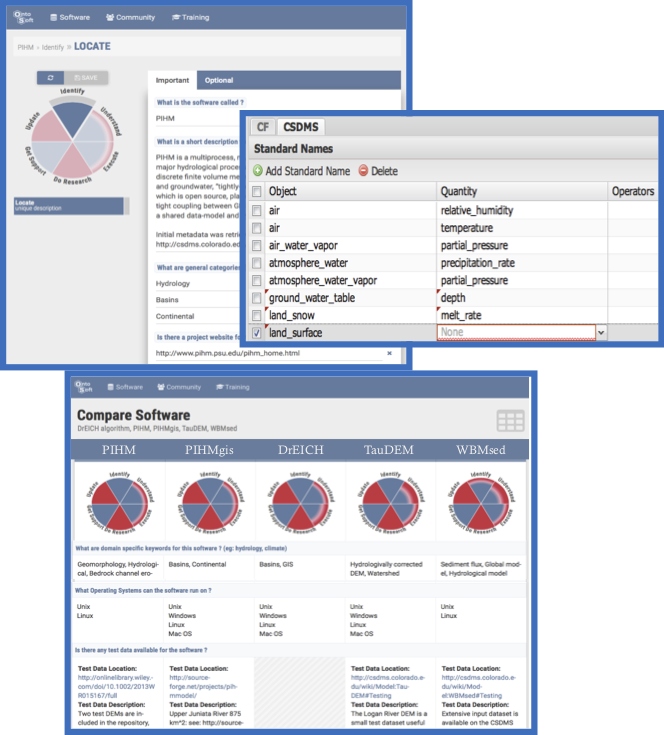The height and width of the screenshot is (735, 664).
Task: Select the Identify wedge in the PIHM wheel
Action: pyautogui.click(x=72, y=119)
